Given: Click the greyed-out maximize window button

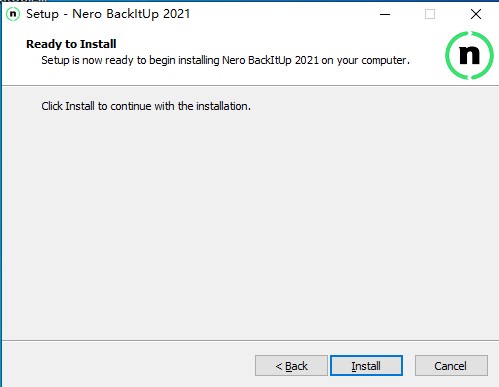Looking at the screenshot, I should tap(430, 14).
